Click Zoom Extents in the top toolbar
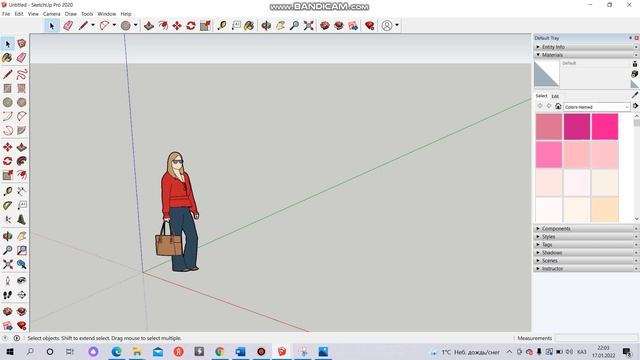The width and height of the screenshot is (640, 360). [309, 26]
